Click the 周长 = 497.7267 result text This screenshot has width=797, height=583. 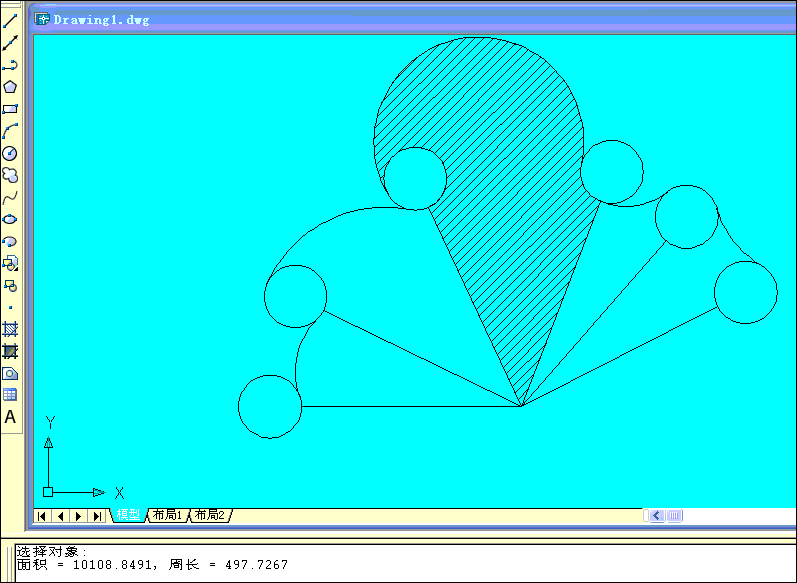tap(228, 564)
